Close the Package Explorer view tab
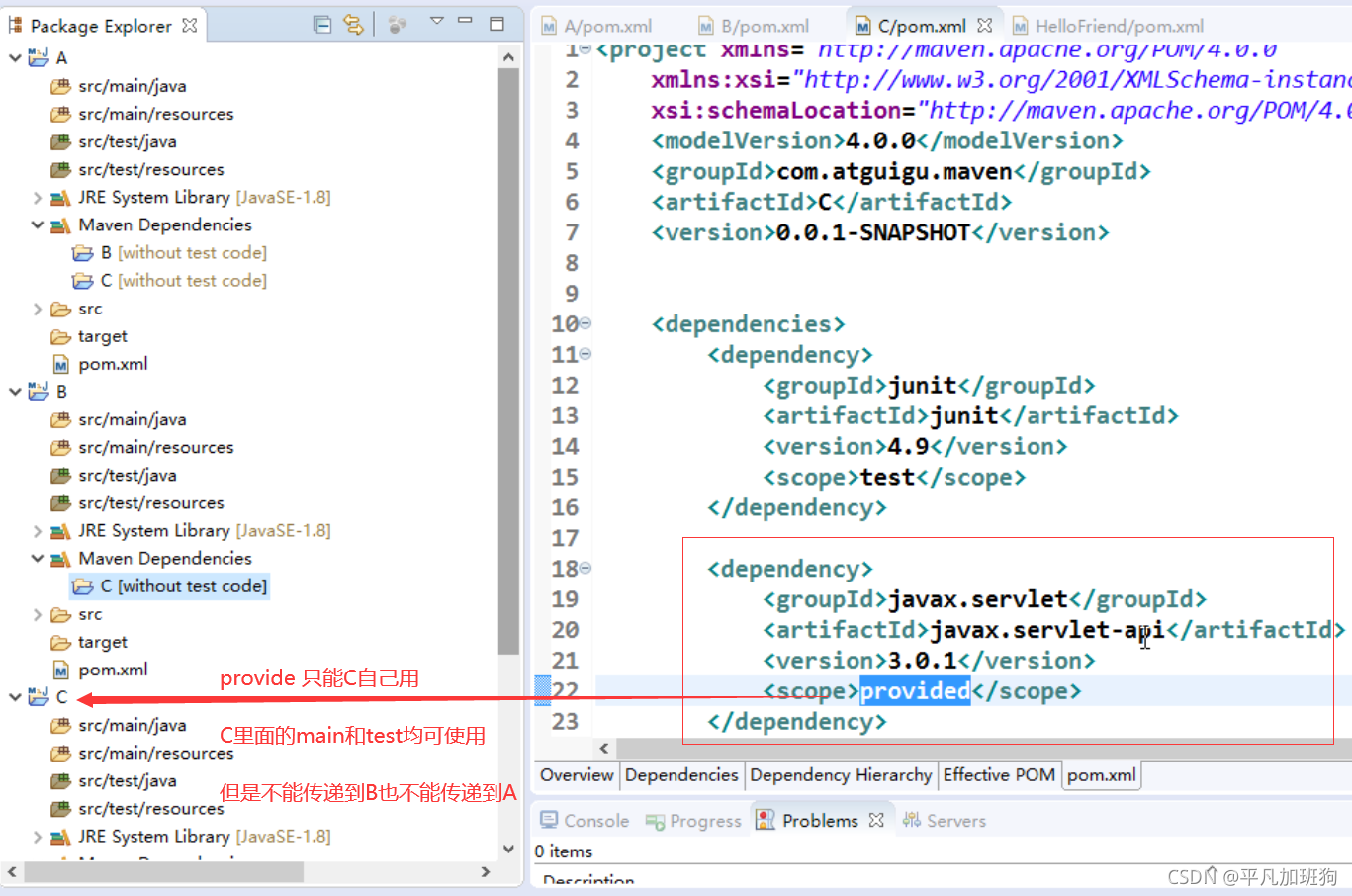This screenshot has height=896, width=1352. (x=190, y=25)
